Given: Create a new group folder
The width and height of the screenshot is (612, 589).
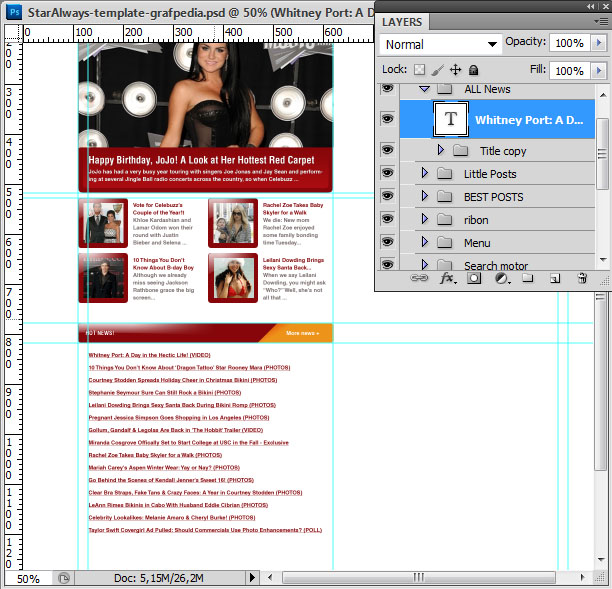Looking at the screenshot, I should click(528, 278).
